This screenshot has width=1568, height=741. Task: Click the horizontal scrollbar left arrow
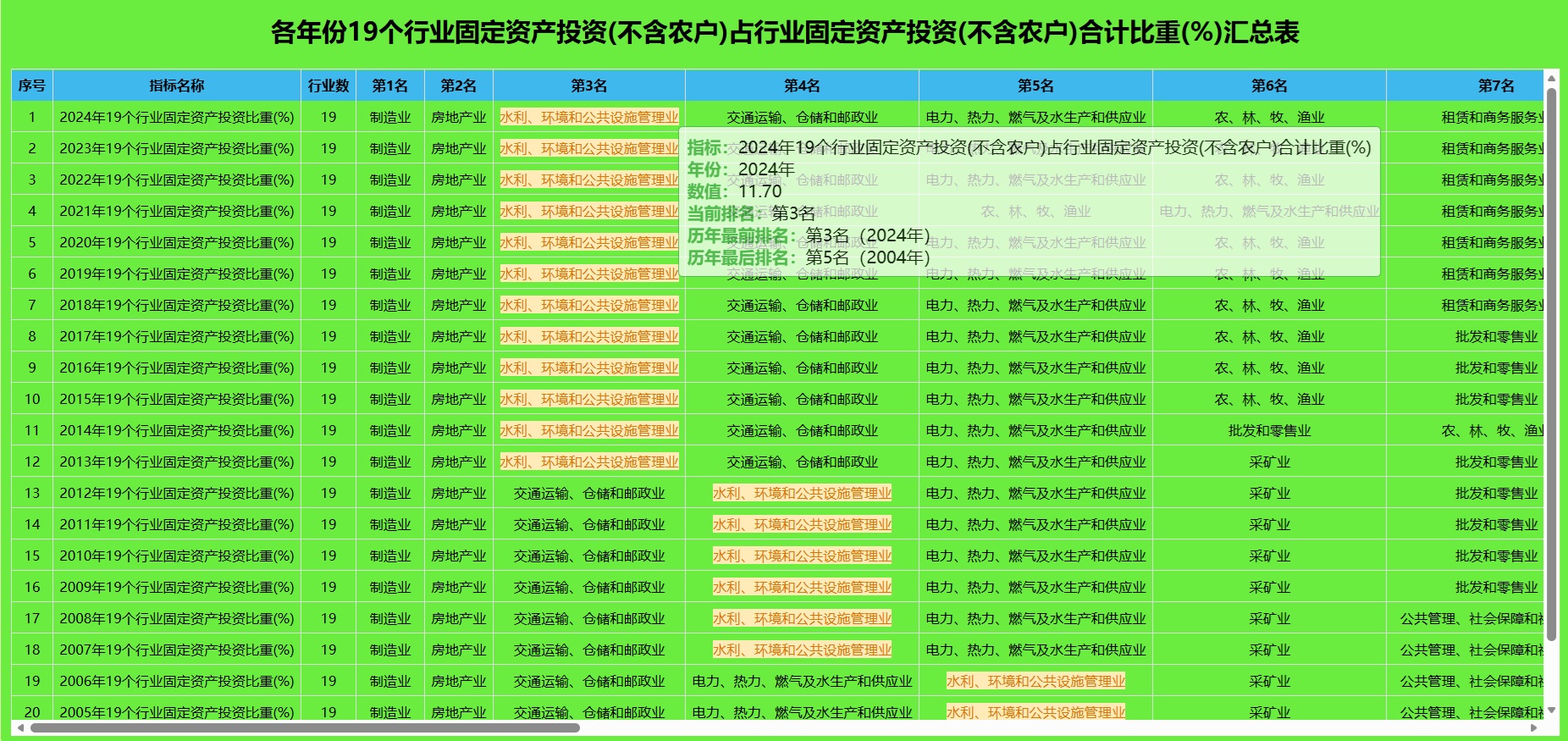20,727
